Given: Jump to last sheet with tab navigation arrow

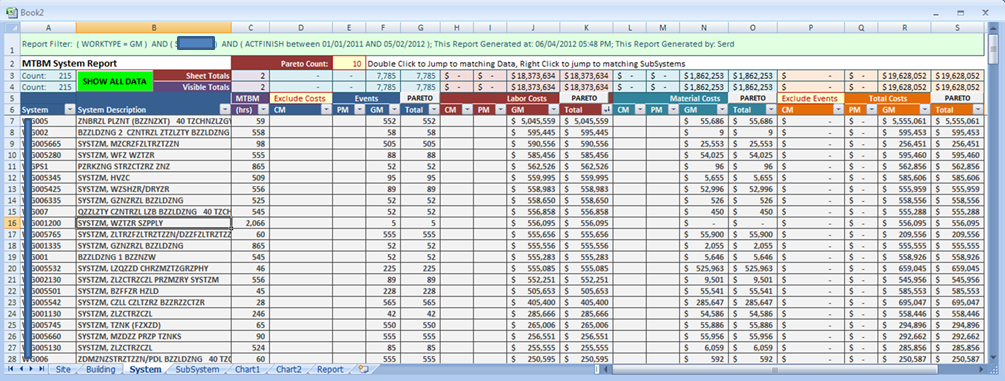Looking at the screenshot, I should point(41,369).
